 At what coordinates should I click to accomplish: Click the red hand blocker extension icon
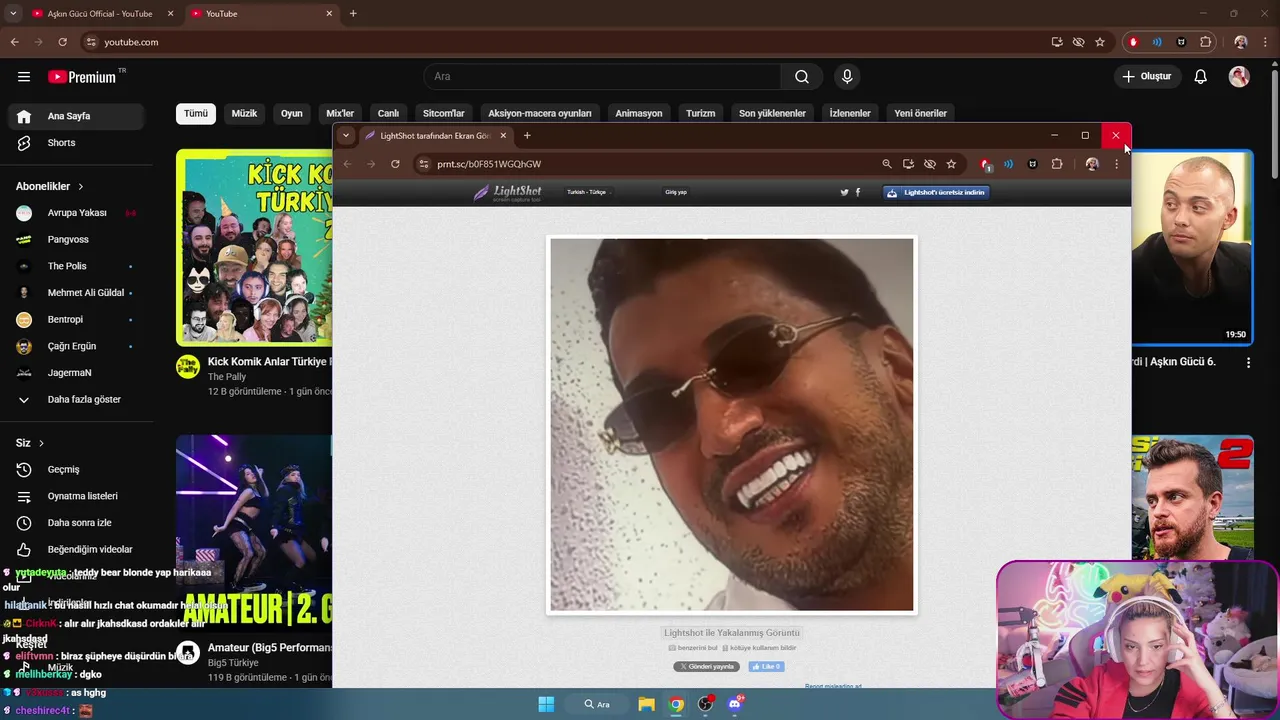pyautogui.click(x=1133, y=42)
